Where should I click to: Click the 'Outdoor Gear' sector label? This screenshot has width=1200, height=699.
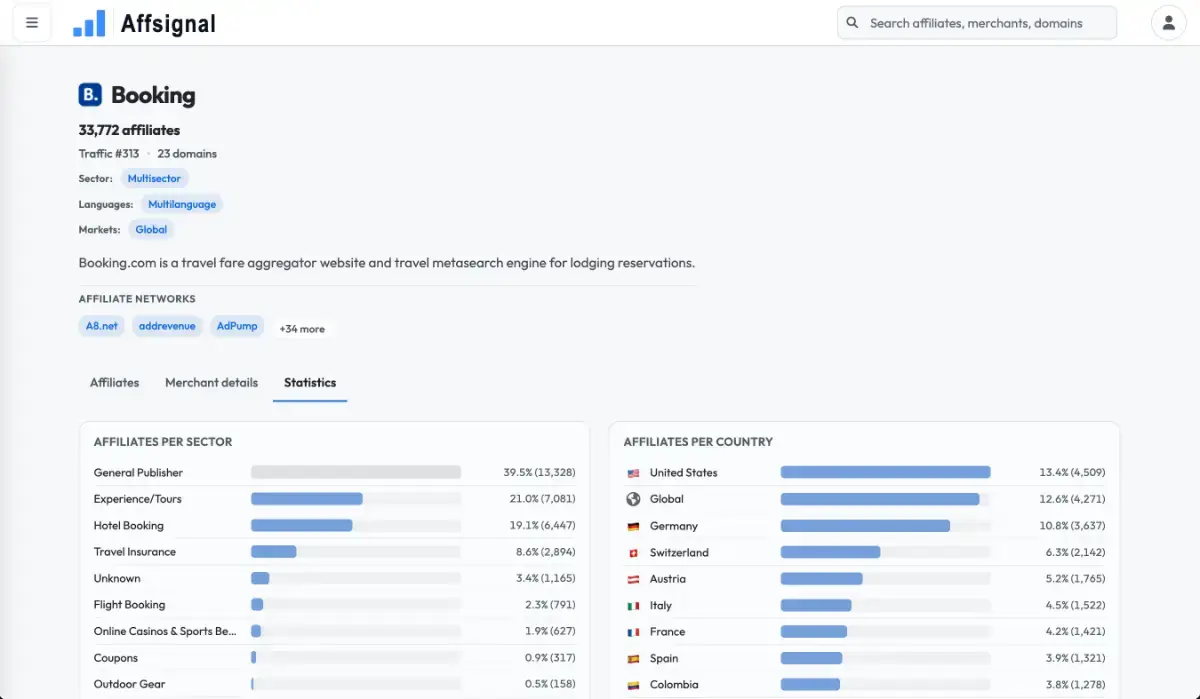point(128,684)
